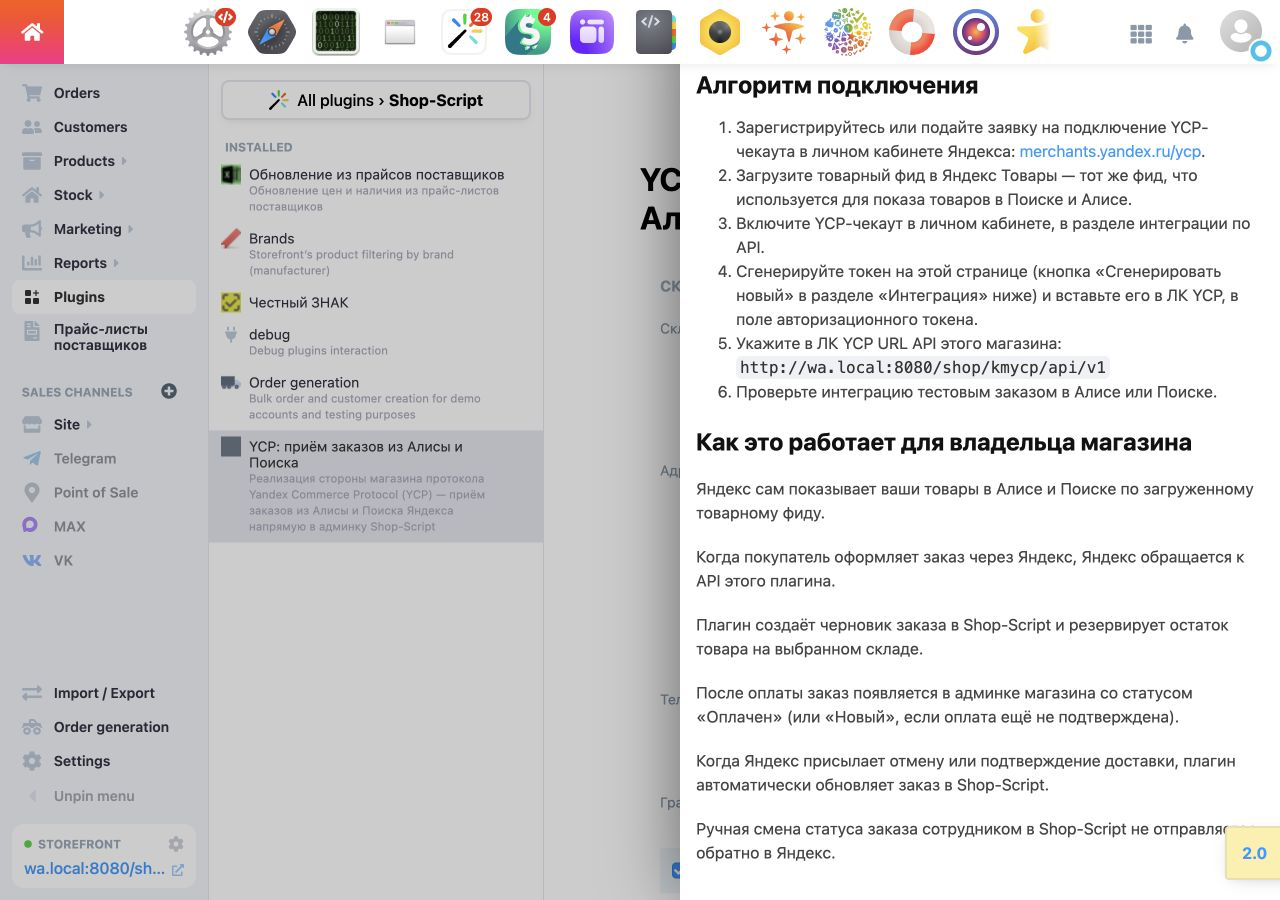The image size is (1280, 900).
Task: Open the lifebuoy support app
Action: pyautogui.click(x=912, y=32)
